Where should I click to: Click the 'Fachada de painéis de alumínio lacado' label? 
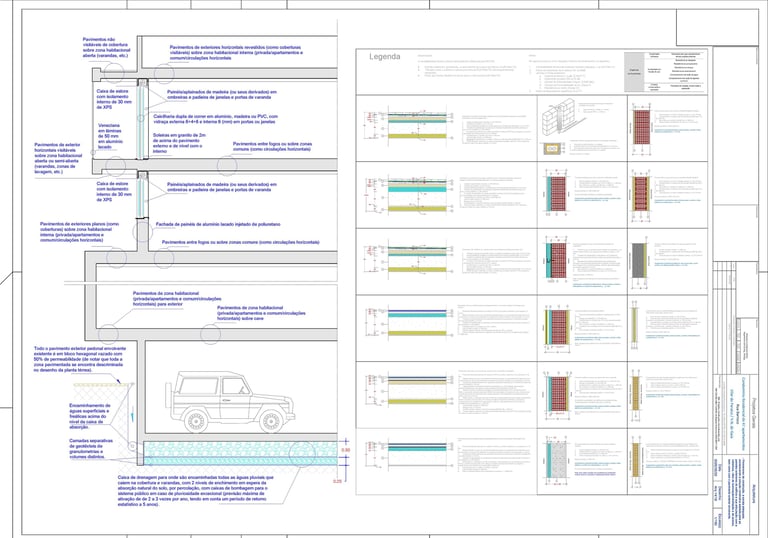pyautogui.click(x=218, y=224)
